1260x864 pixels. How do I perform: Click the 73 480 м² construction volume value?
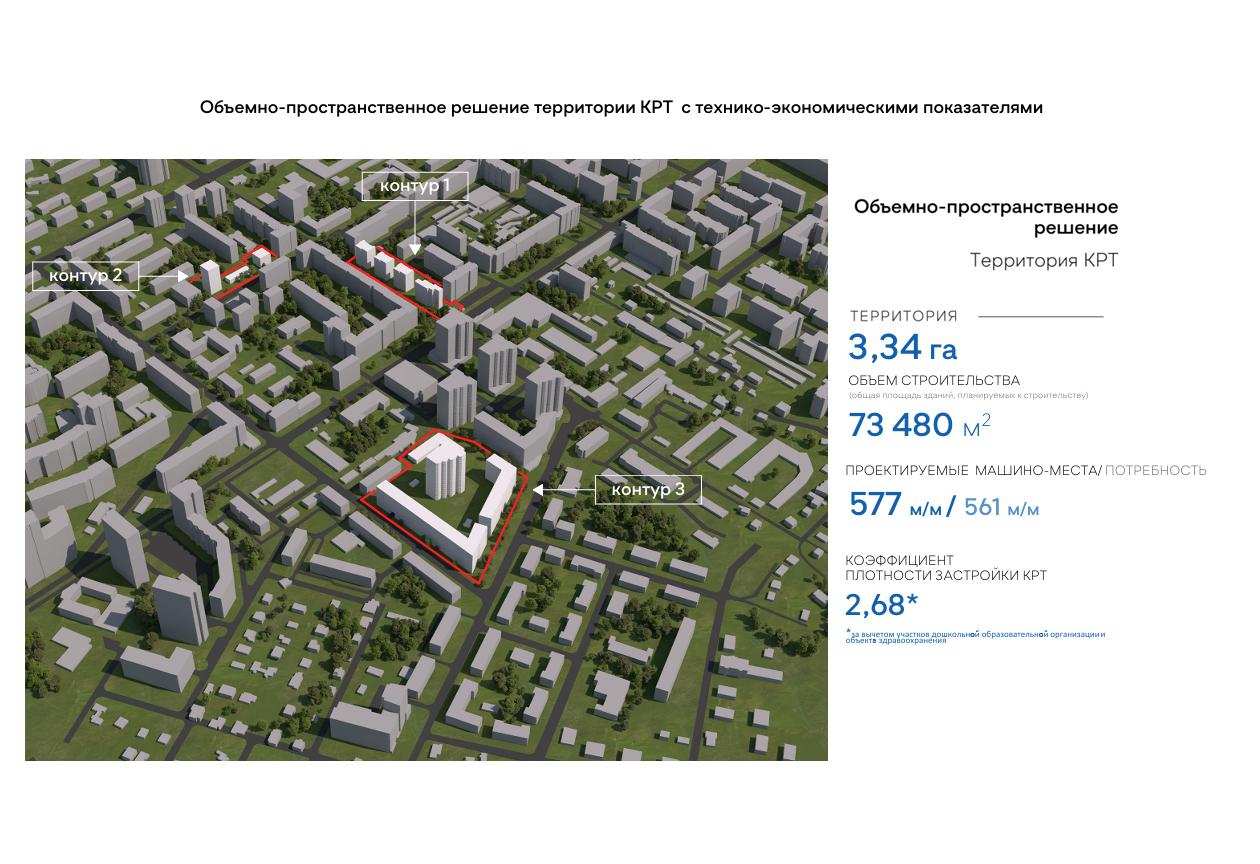(x=918, y=425)
